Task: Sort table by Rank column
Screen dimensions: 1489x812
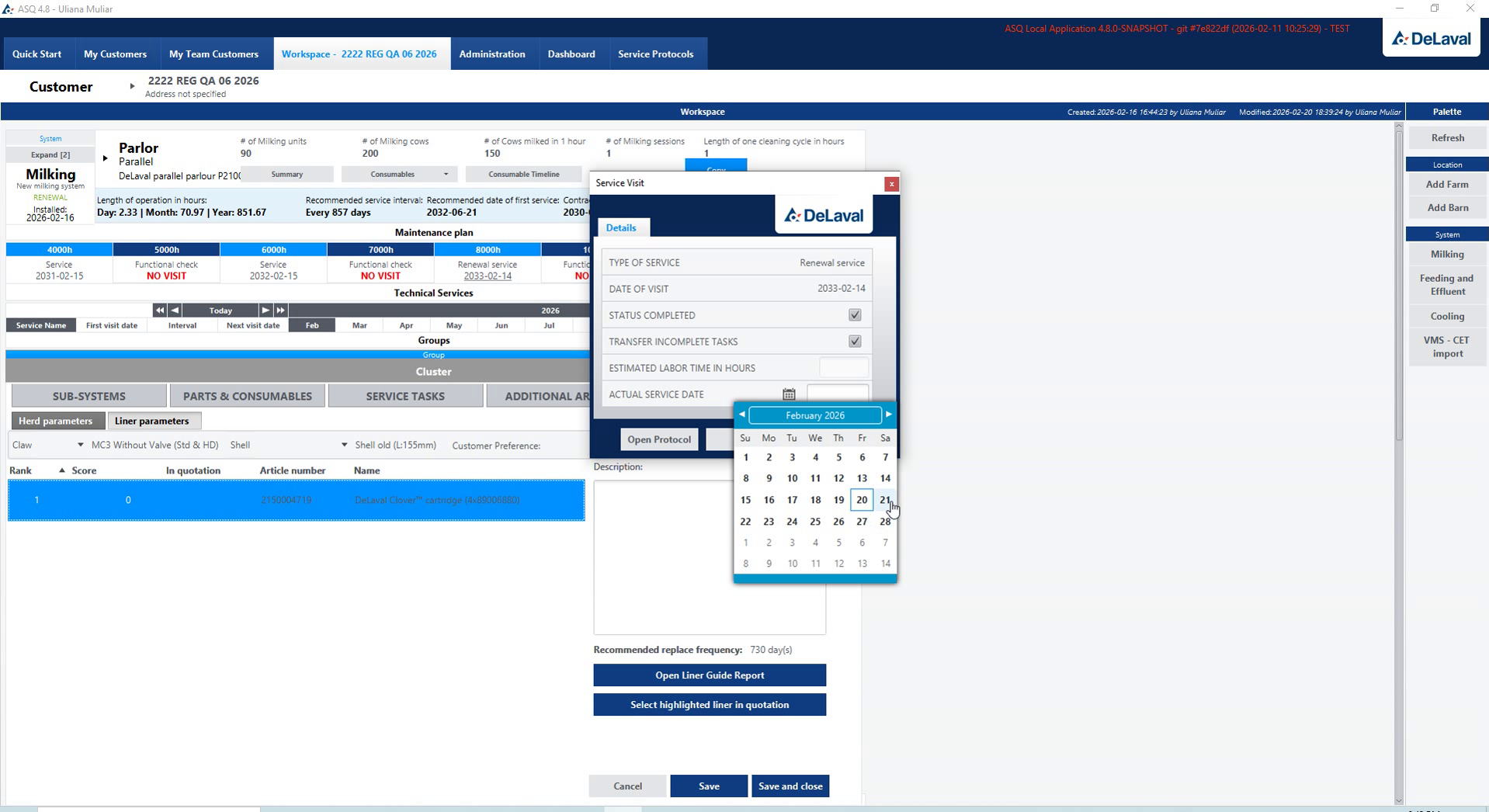Action: 21,470
